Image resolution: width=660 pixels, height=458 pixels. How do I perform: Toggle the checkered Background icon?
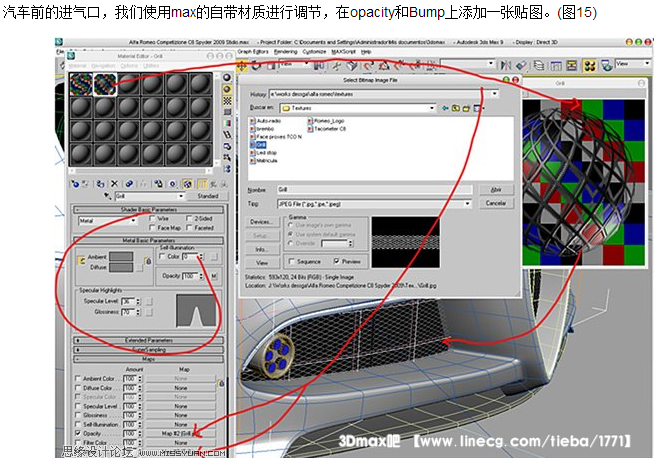[227, 101]
